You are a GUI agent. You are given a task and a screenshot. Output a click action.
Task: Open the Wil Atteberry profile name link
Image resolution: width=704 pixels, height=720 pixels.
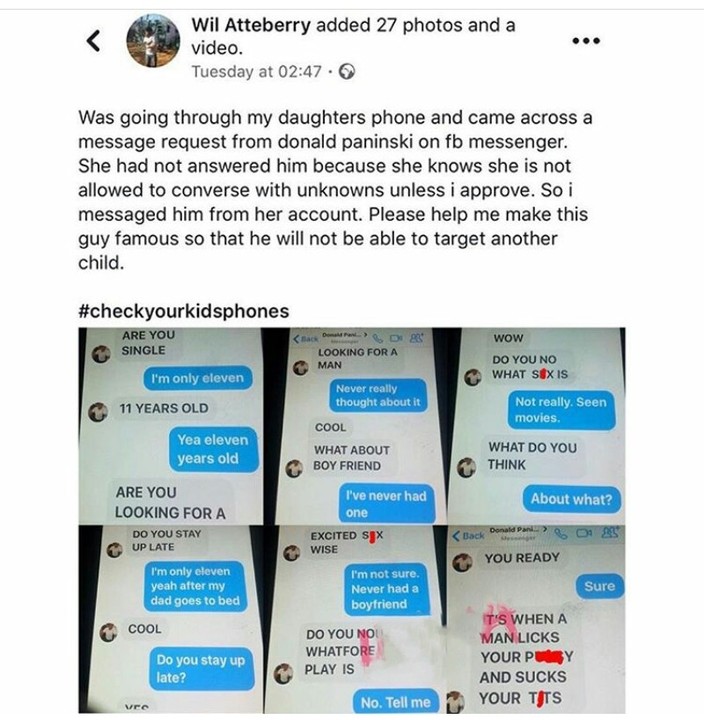tap(251, 25)
